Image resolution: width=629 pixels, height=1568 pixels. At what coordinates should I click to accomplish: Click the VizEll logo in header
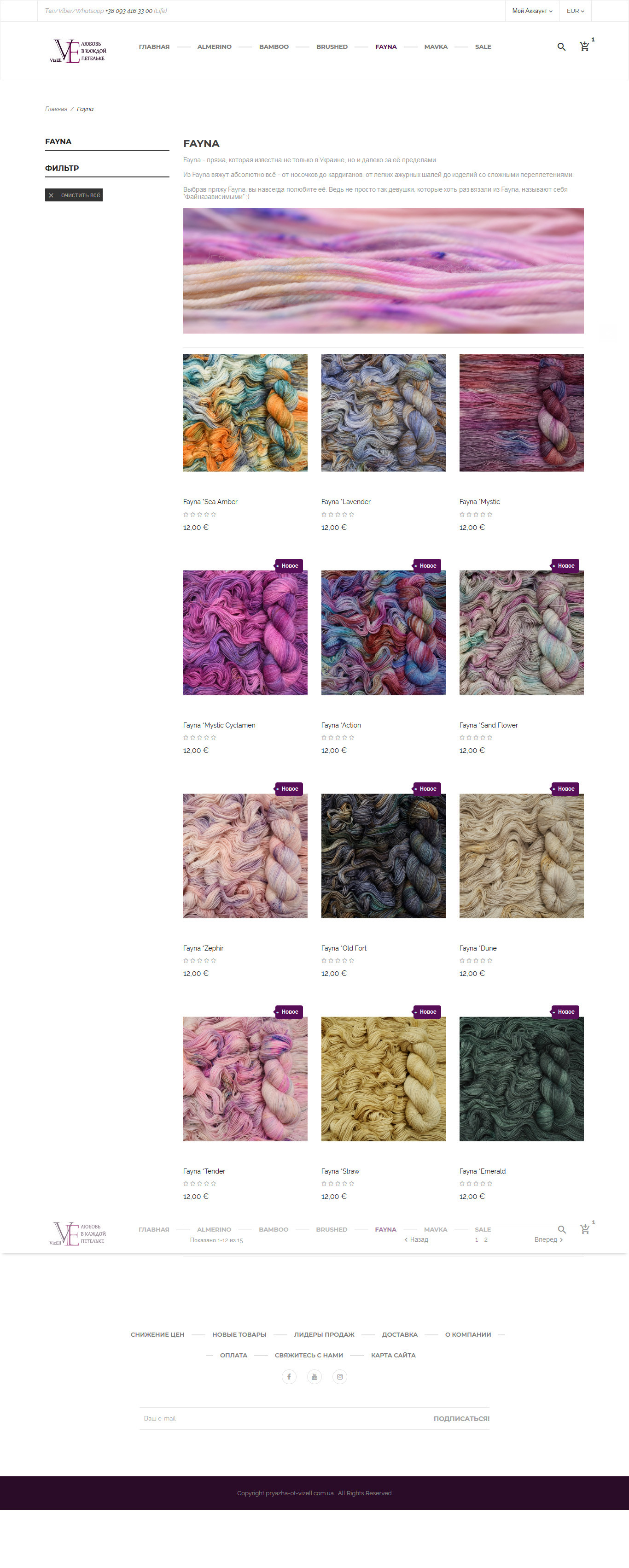tap(78, 51)
